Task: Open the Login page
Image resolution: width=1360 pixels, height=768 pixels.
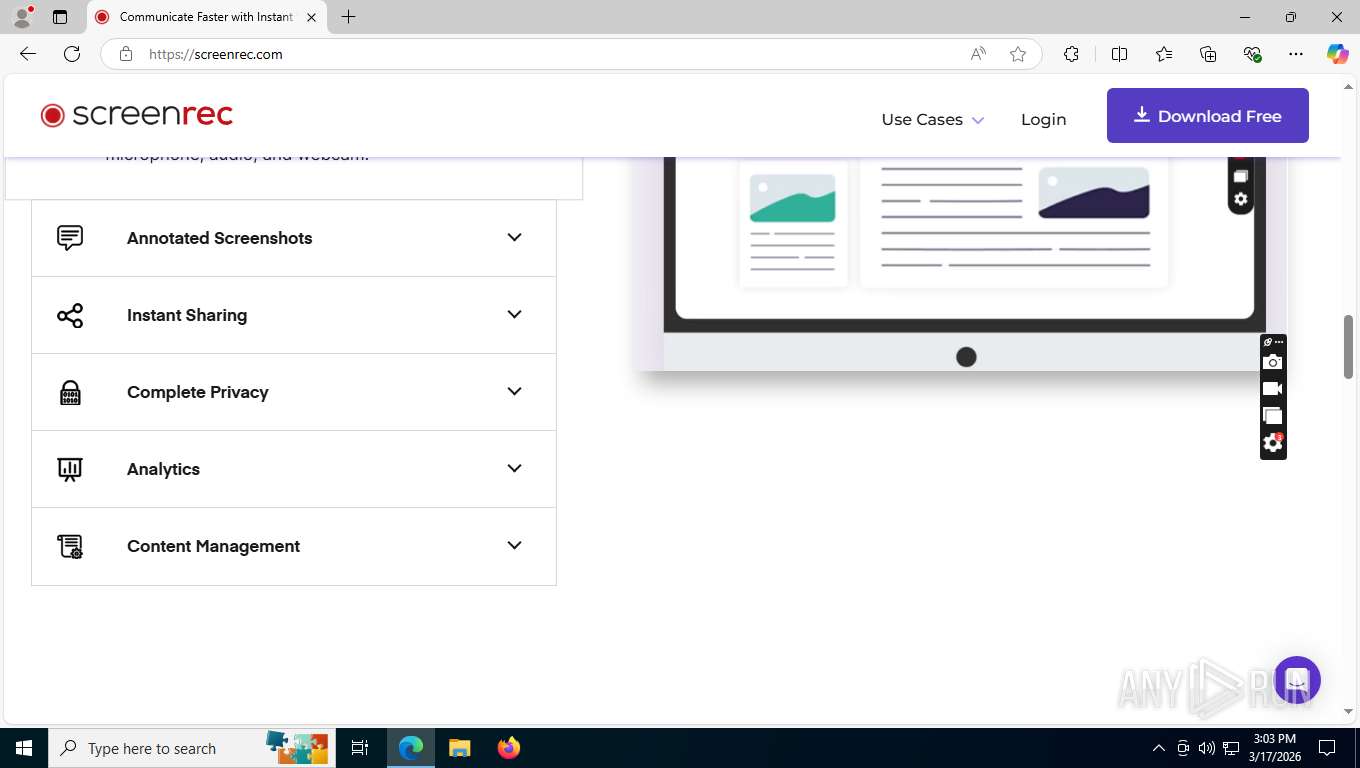Action: click(x=1043, y=120)
